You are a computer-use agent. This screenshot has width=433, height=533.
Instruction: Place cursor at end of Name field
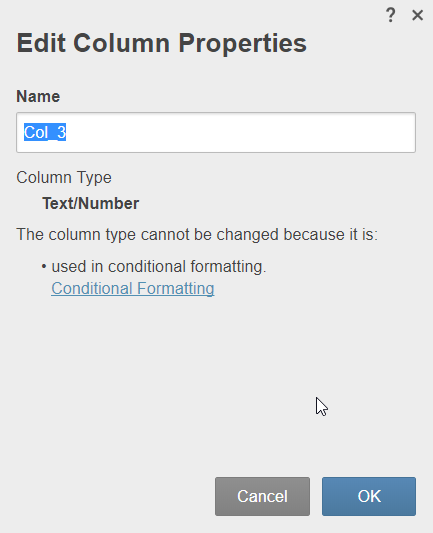coord(67,132)
